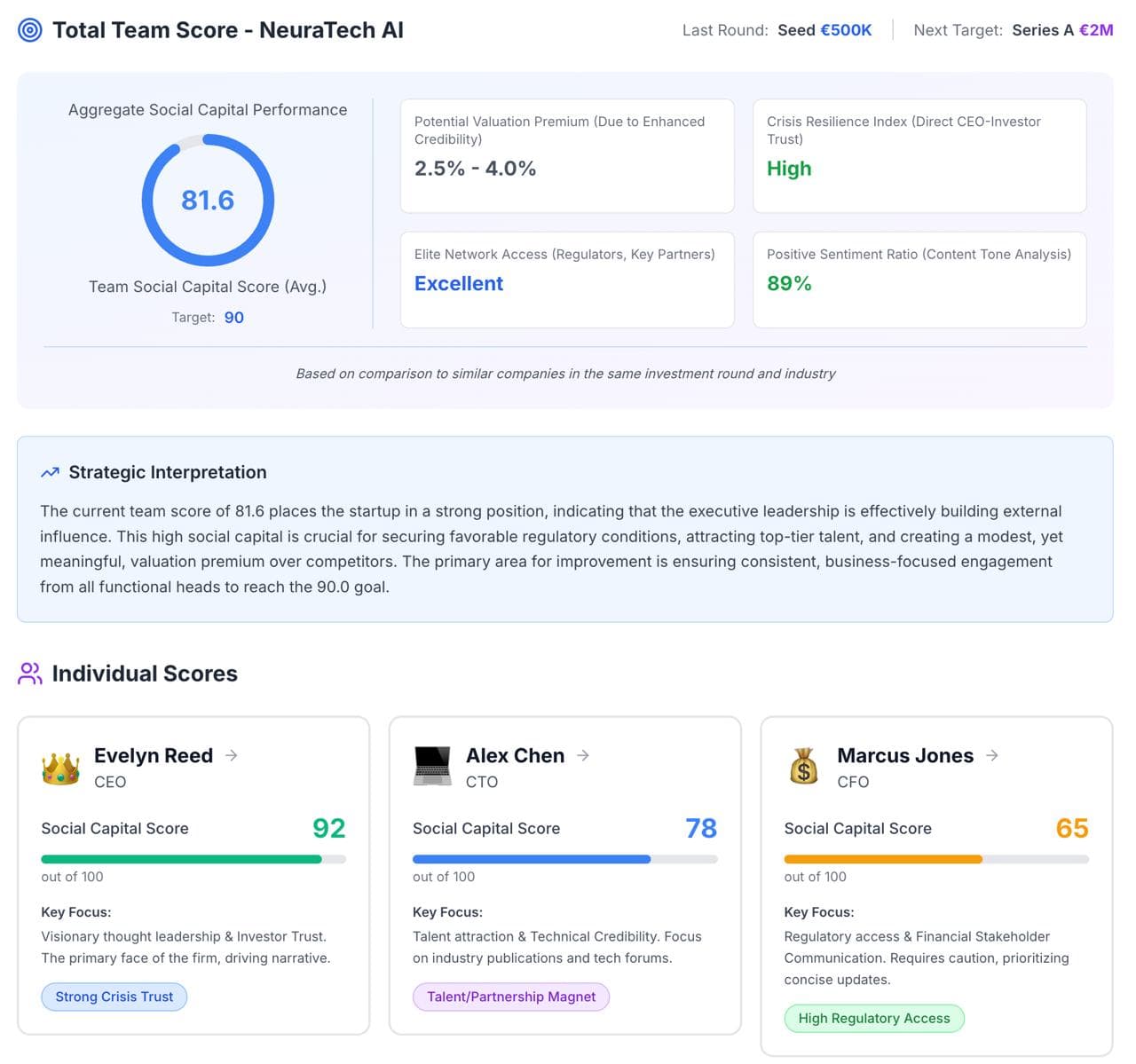Expand Alex Chen's detail arrow

tap(584, 756)
